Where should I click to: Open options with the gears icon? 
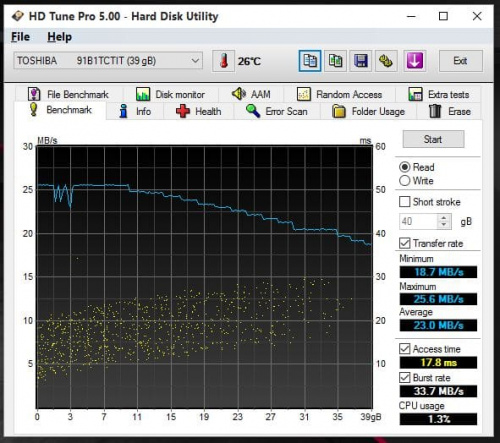[386, 61]
